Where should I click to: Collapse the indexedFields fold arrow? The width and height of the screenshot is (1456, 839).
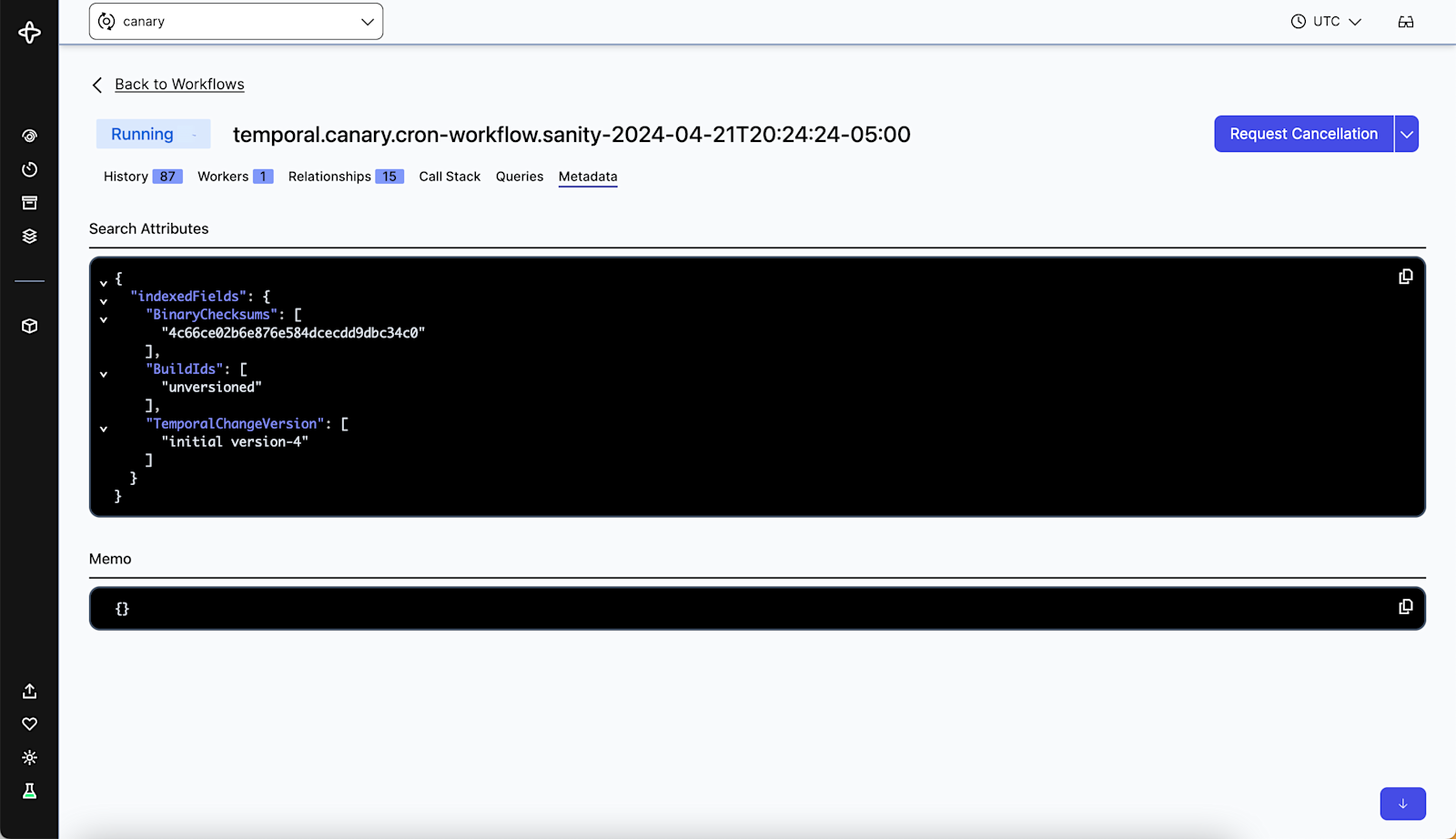point(104,301)
